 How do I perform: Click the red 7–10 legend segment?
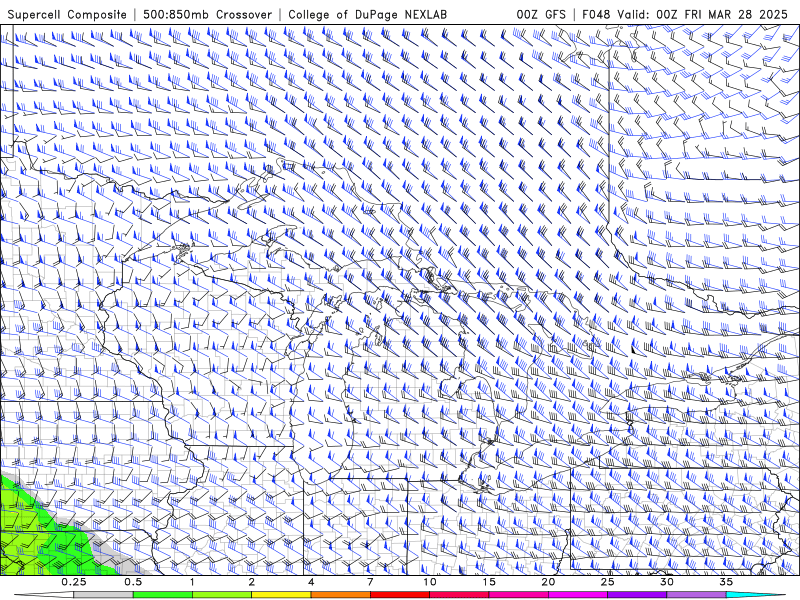click(x=399, y=595)
